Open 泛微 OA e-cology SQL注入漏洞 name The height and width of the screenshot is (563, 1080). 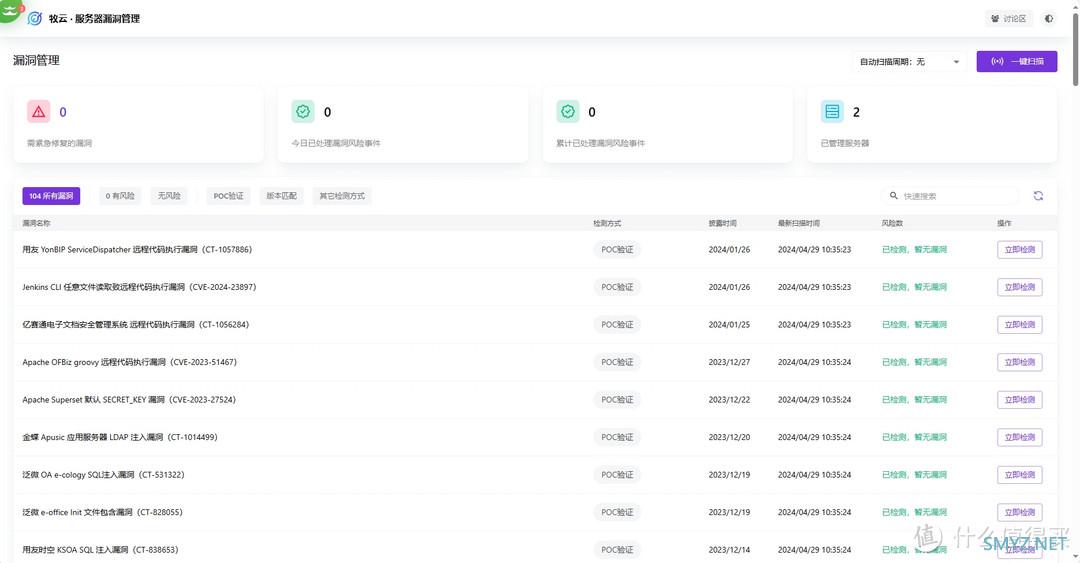(x=103, y=475)
